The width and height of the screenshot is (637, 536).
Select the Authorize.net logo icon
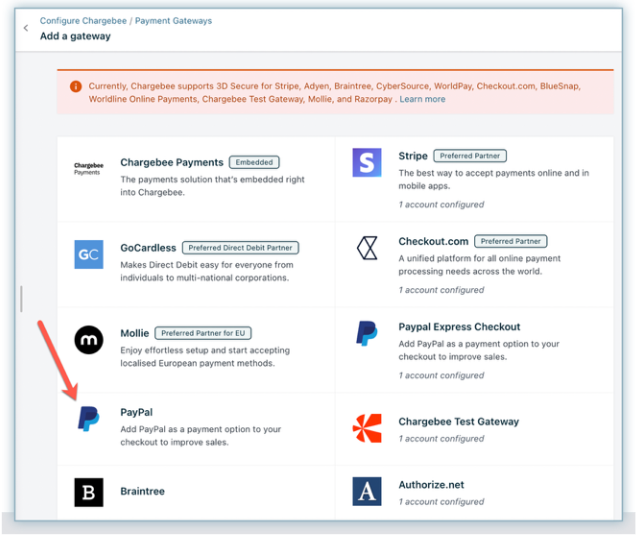(367, 491)
